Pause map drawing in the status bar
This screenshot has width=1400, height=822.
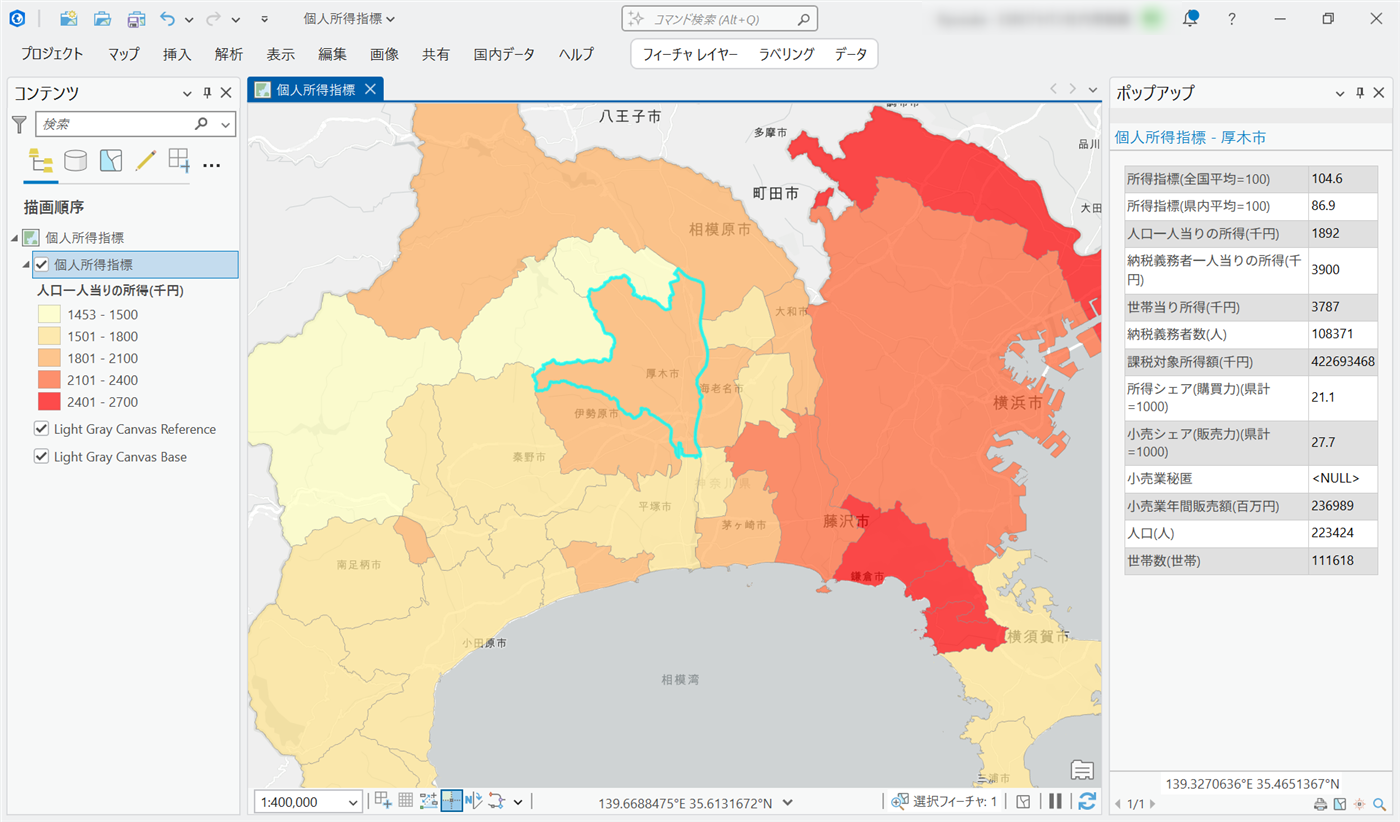point(1055,801)
